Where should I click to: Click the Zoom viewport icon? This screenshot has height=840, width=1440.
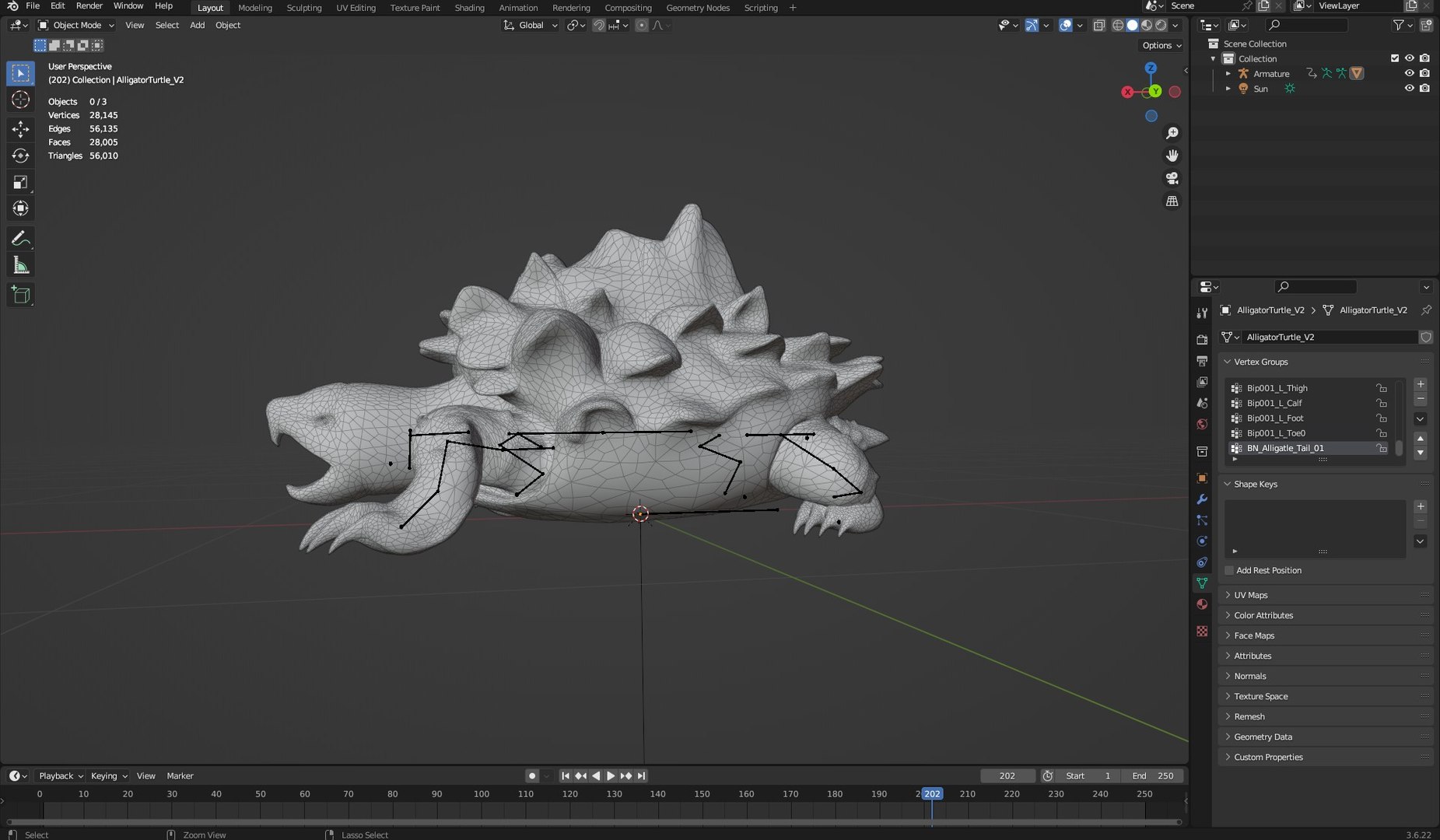[x=1172, y=133]
